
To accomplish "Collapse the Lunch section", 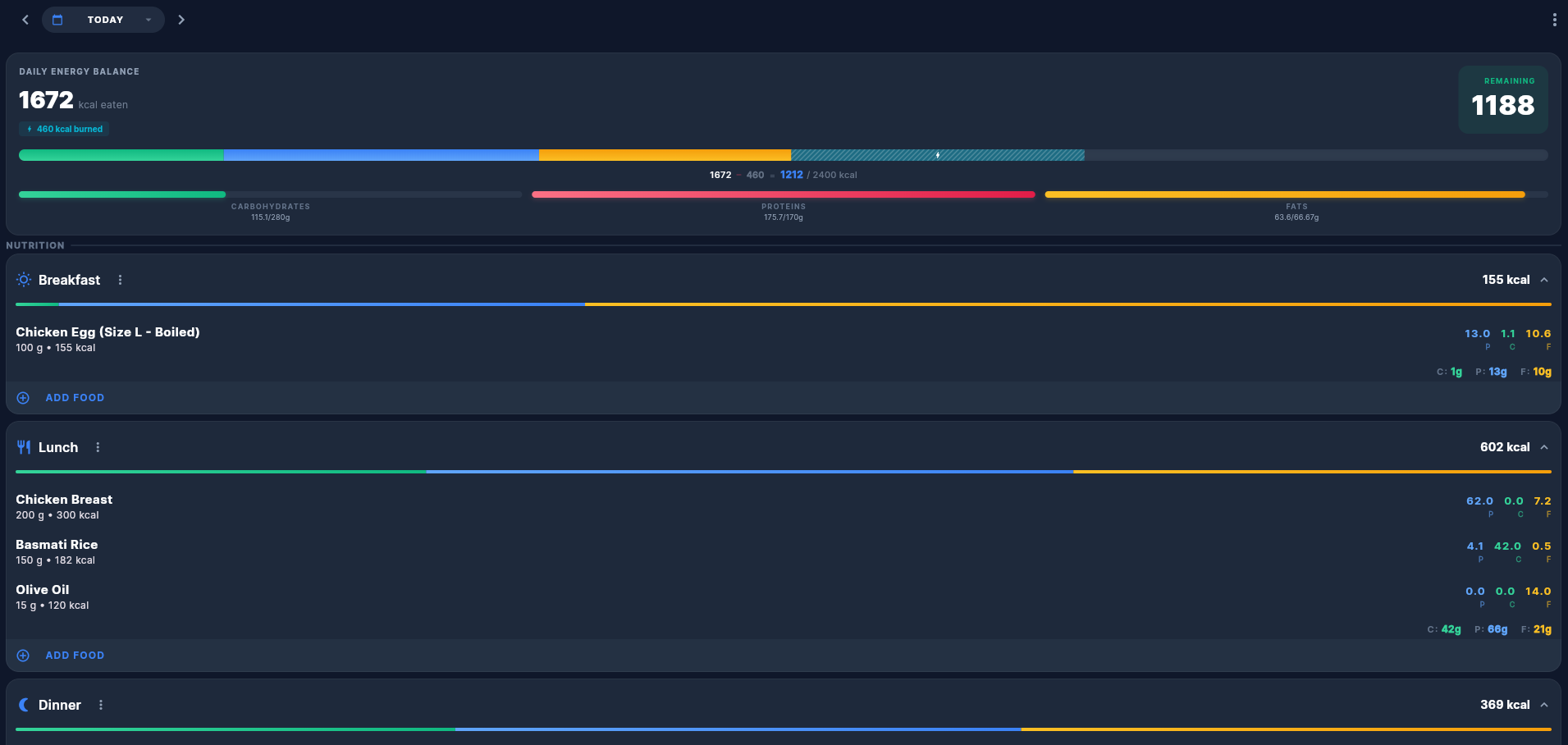I will 1544,446.
